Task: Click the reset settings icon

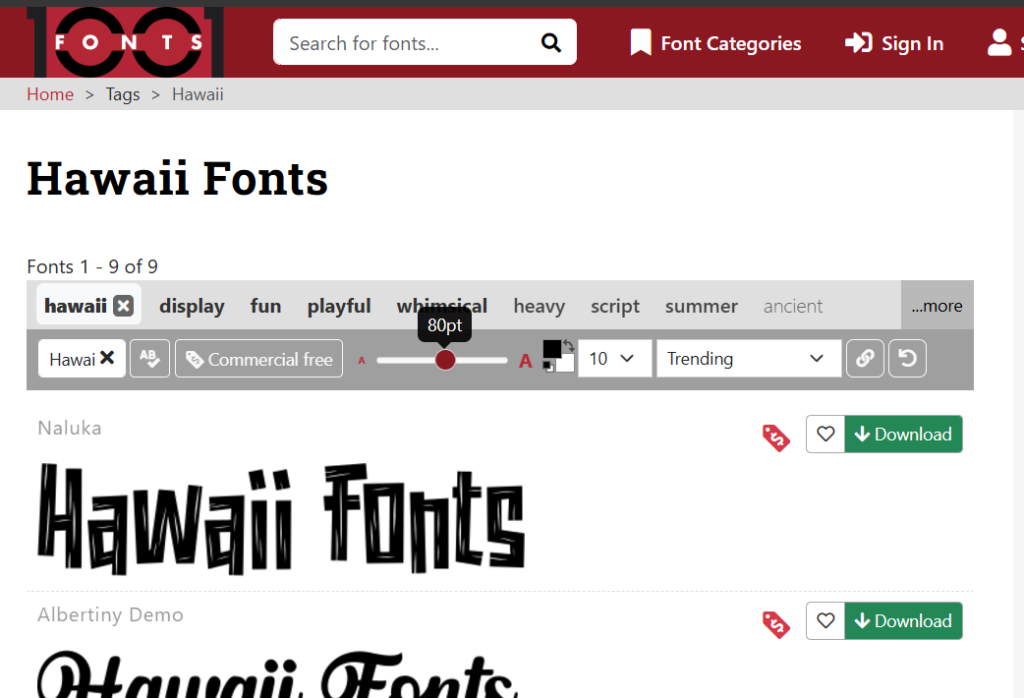Action: tap(907, 358)
